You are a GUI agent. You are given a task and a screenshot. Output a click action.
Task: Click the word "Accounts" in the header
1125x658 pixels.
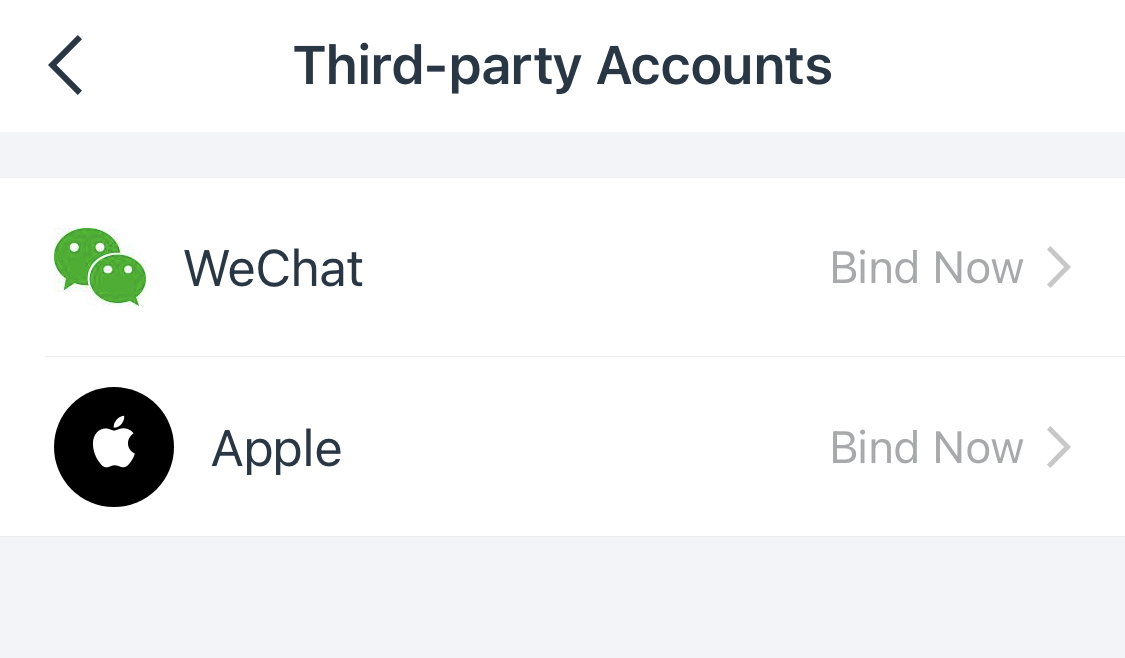point(714,65)
